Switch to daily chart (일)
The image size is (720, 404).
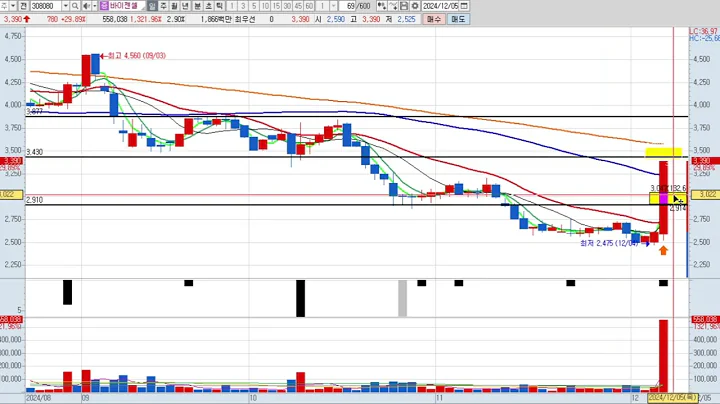tap(152, 6)
